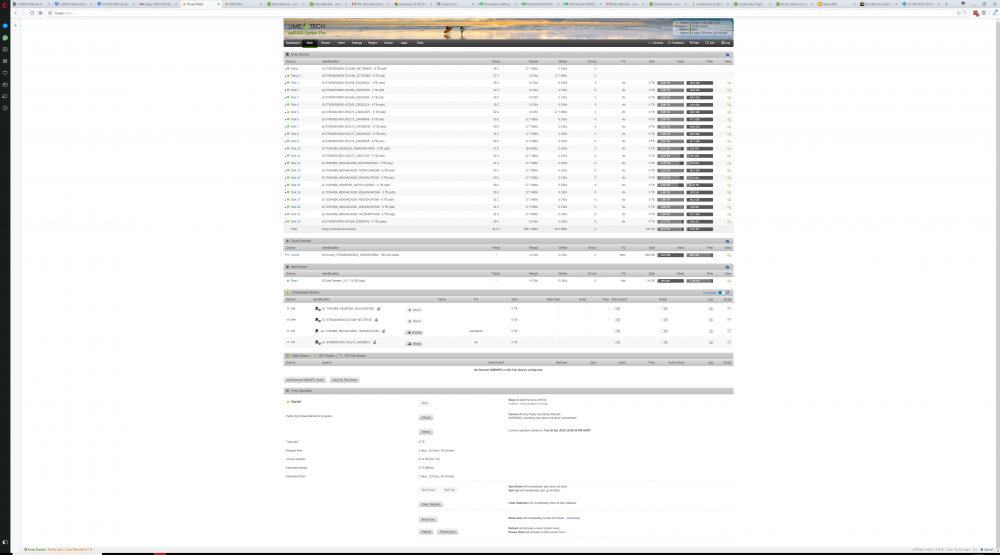Toggle share for the xfs unassigned disk
1000x555 pixels.
(x=665, y=343)
